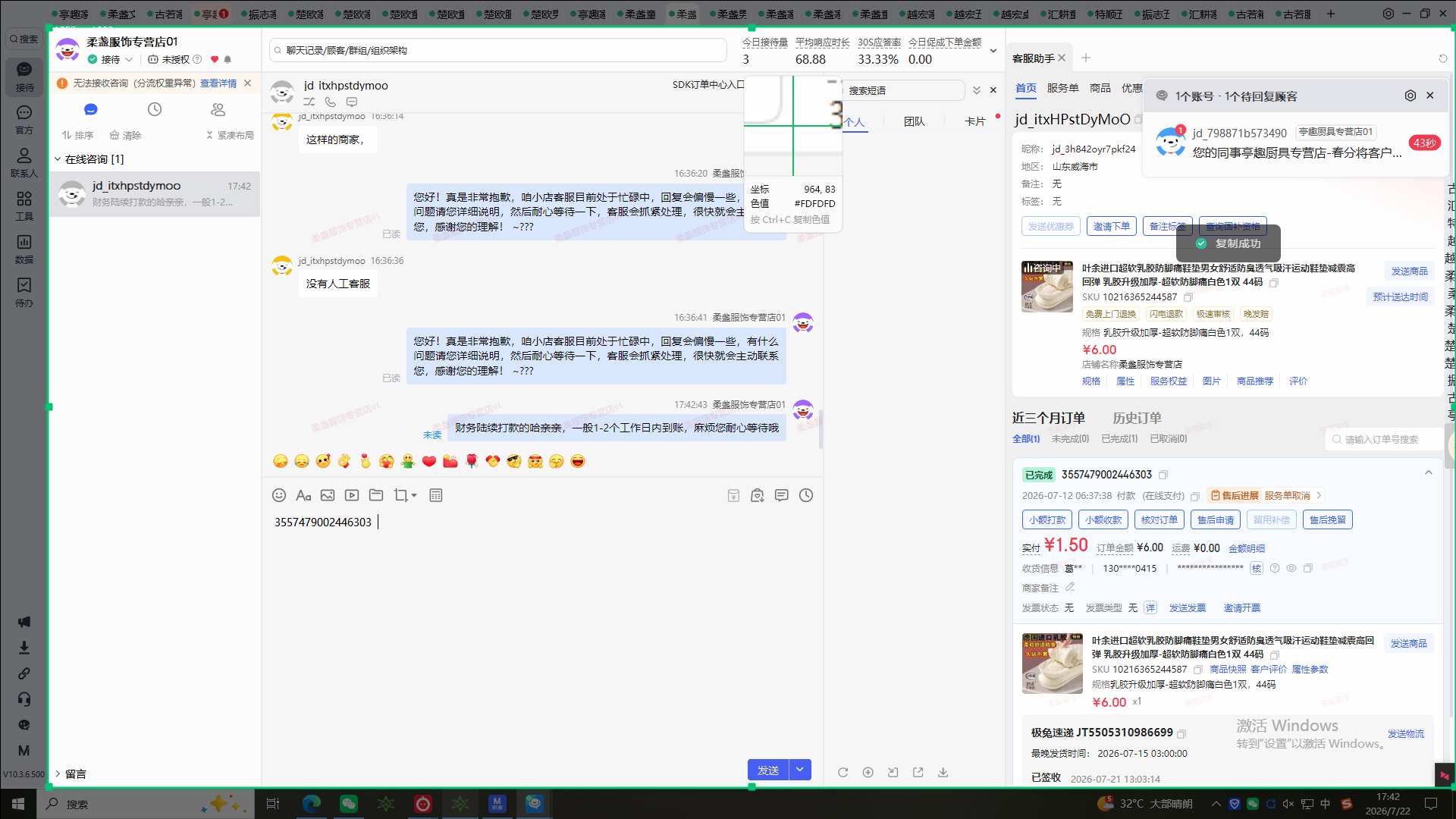Open chat history with the message toolbar clock icon
The height and width of the screenshot is (819, 1456).
point(806,495)
